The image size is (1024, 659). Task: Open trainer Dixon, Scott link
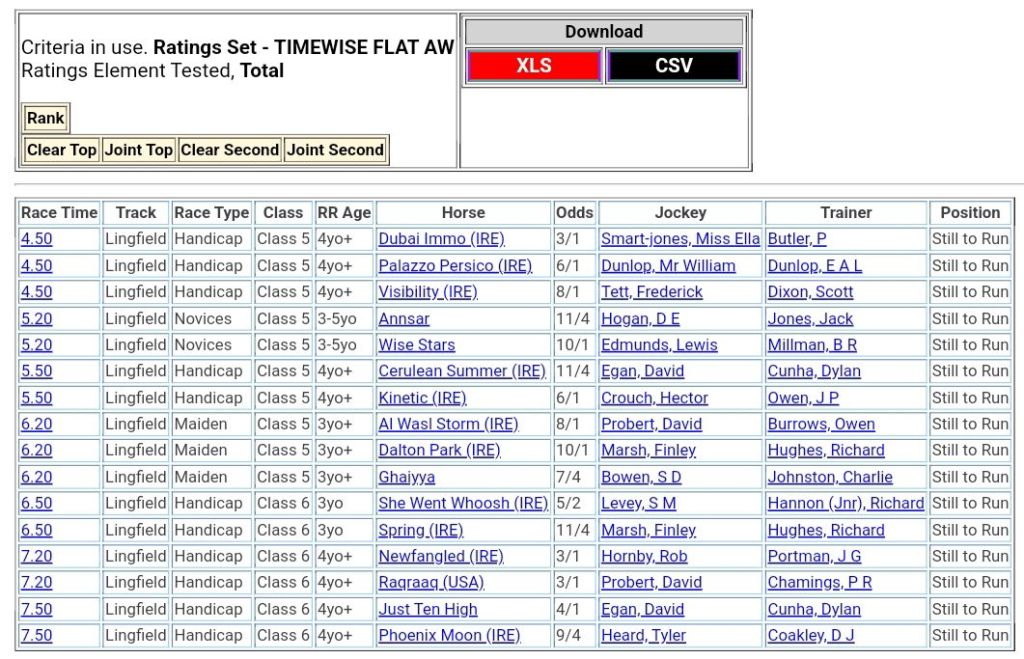pos(810,292)
